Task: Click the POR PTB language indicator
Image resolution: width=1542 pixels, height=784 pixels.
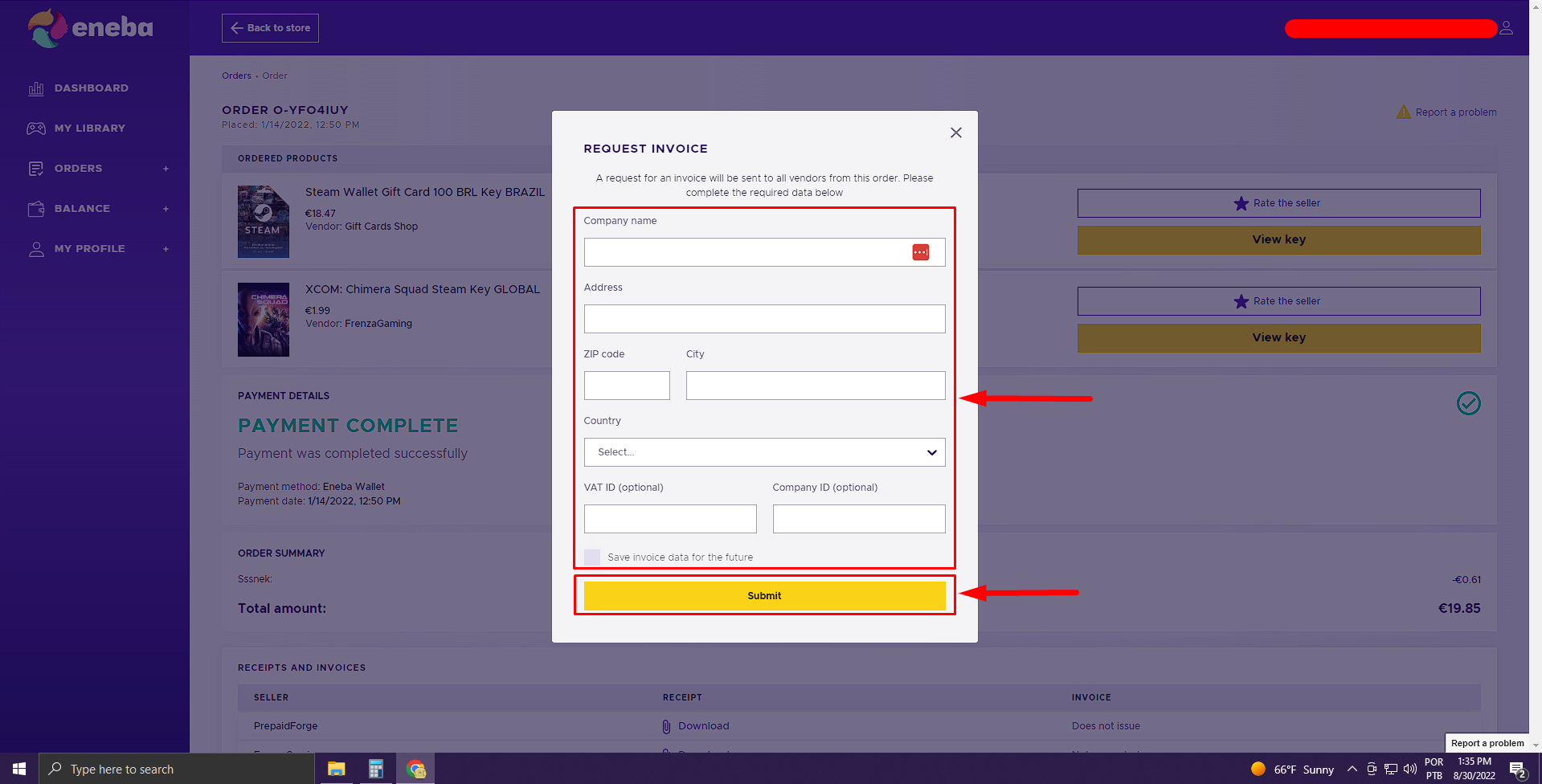Action: (1434, 769)
